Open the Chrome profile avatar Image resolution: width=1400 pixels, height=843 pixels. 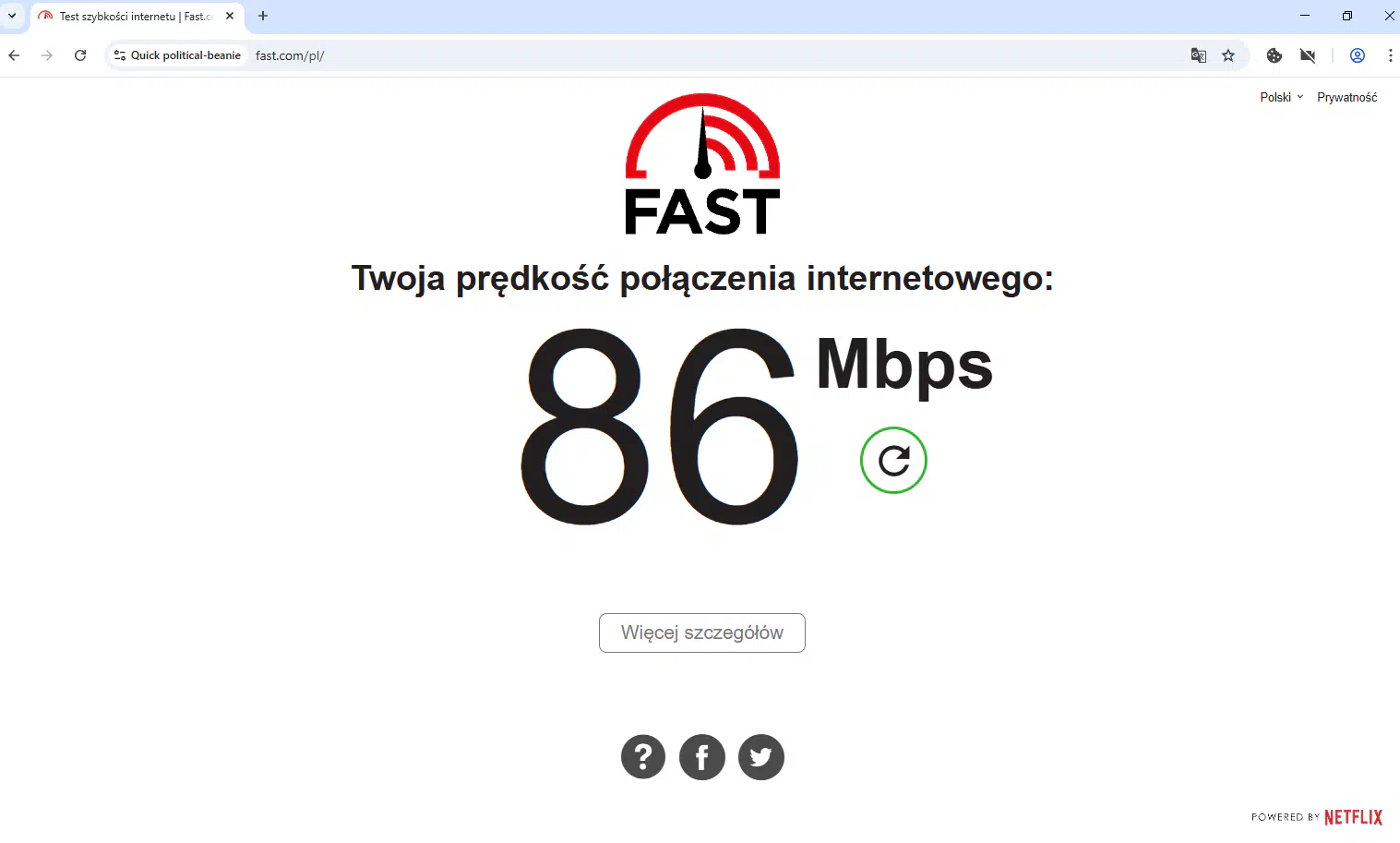(1358, 55)
